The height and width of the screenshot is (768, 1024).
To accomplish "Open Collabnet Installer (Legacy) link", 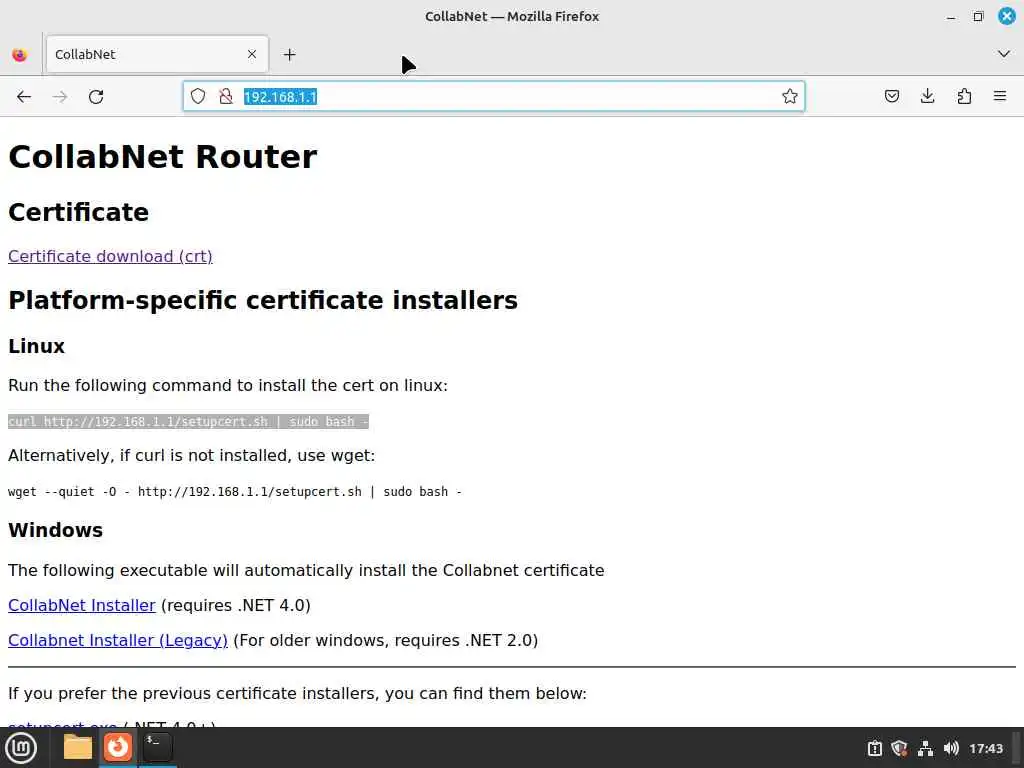I will point(118,640).
